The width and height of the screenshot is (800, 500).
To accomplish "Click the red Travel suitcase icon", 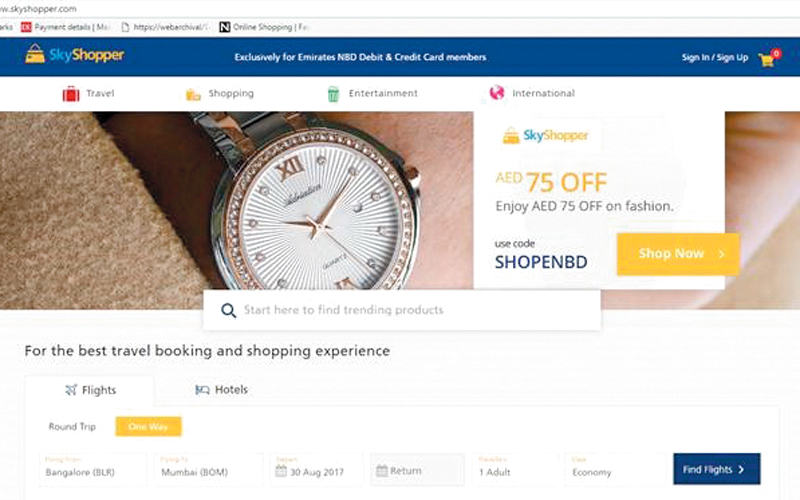I will [x=71, y=94].
